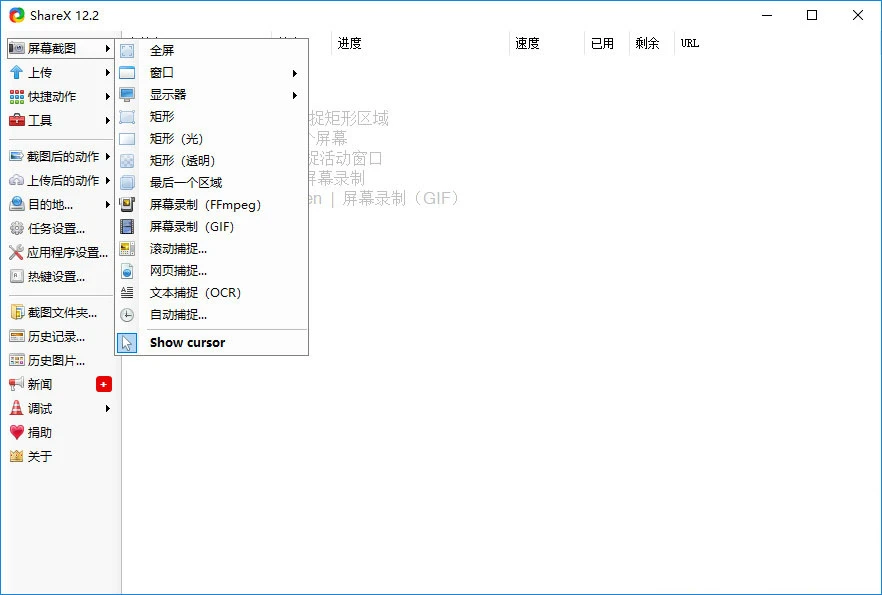The width and height of the screenshot is (882, 595).
Task: Expand the 上传 submenu arrow
Action: coord(107,73)
